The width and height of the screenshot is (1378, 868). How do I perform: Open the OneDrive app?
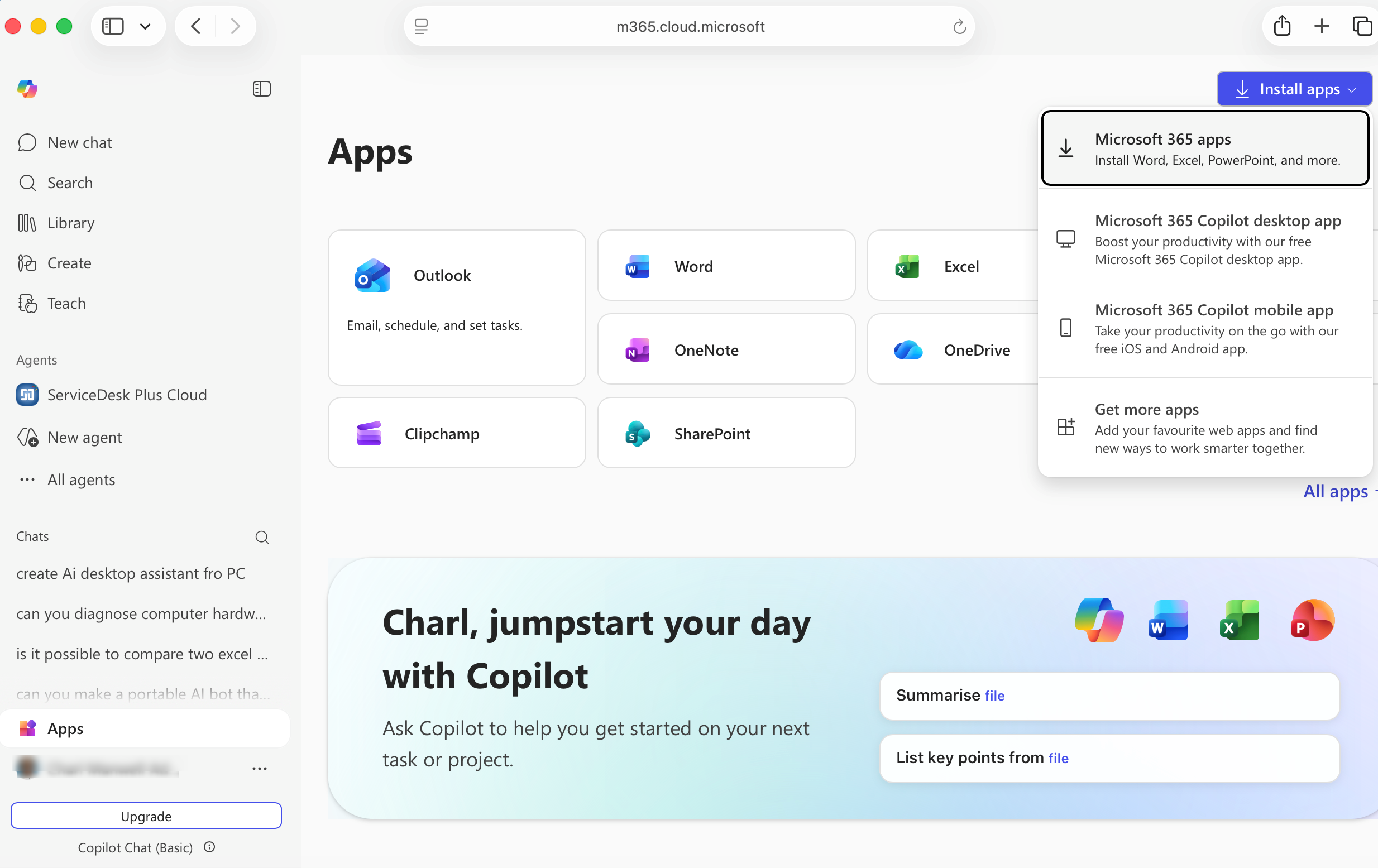pos(953,349)
